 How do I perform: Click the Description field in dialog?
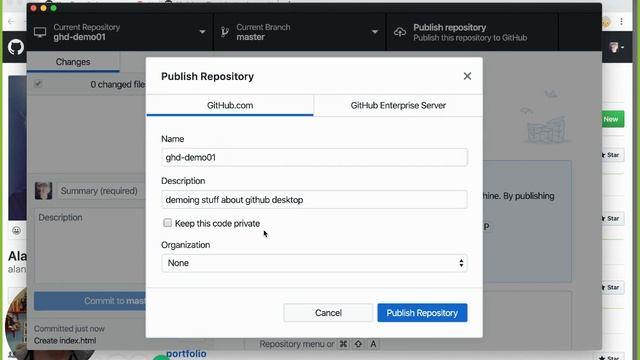pos(314,200)
